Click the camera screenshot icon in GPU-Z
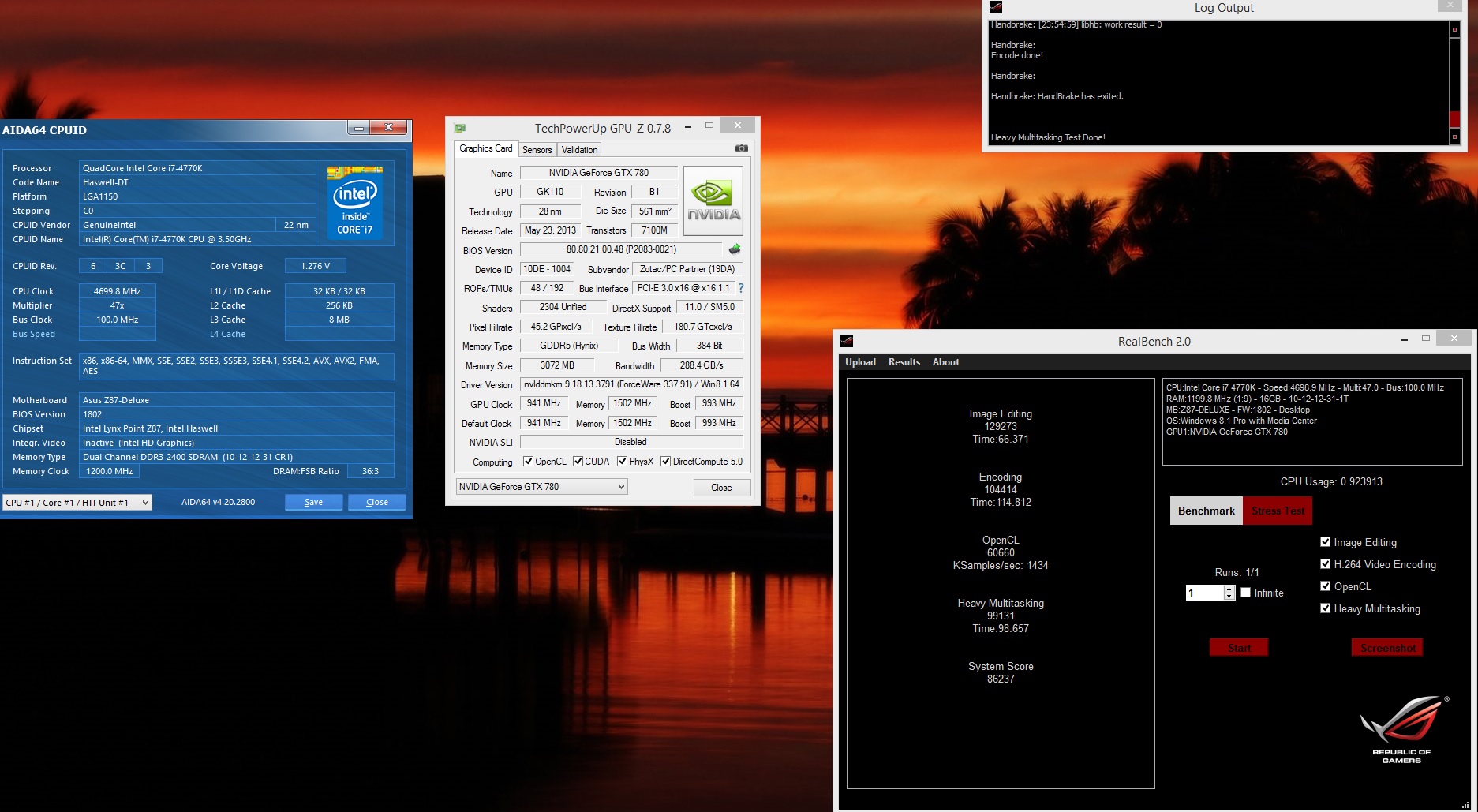The image size is (1478, 812). pyautogui.click(x=741, y=148)
